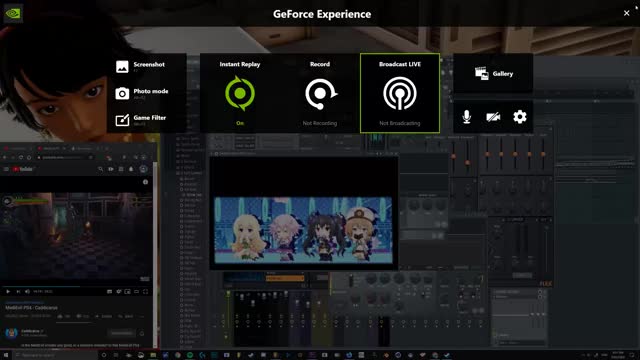Open the YouTube hamburger guide menu
This screenshot has height=360, width=640.
6,169
